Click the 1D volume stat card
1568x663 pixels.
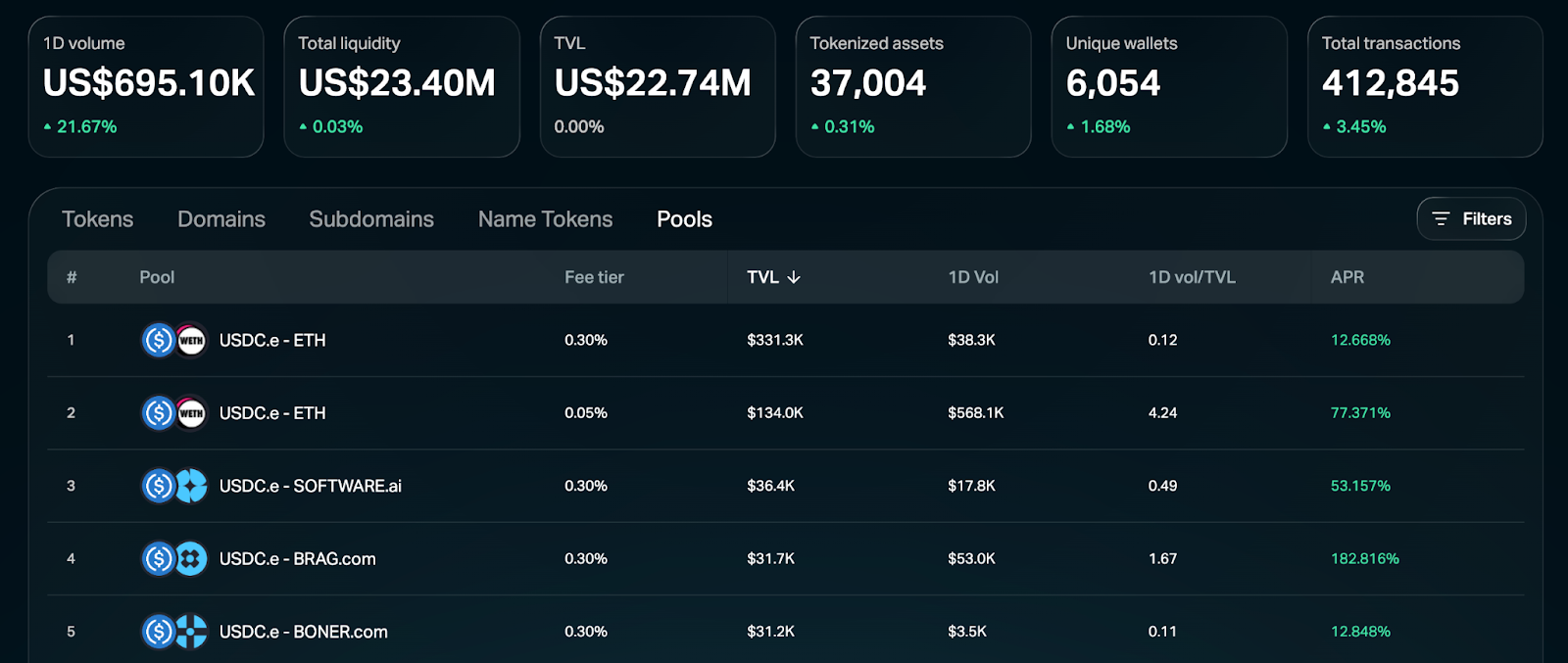146,86
